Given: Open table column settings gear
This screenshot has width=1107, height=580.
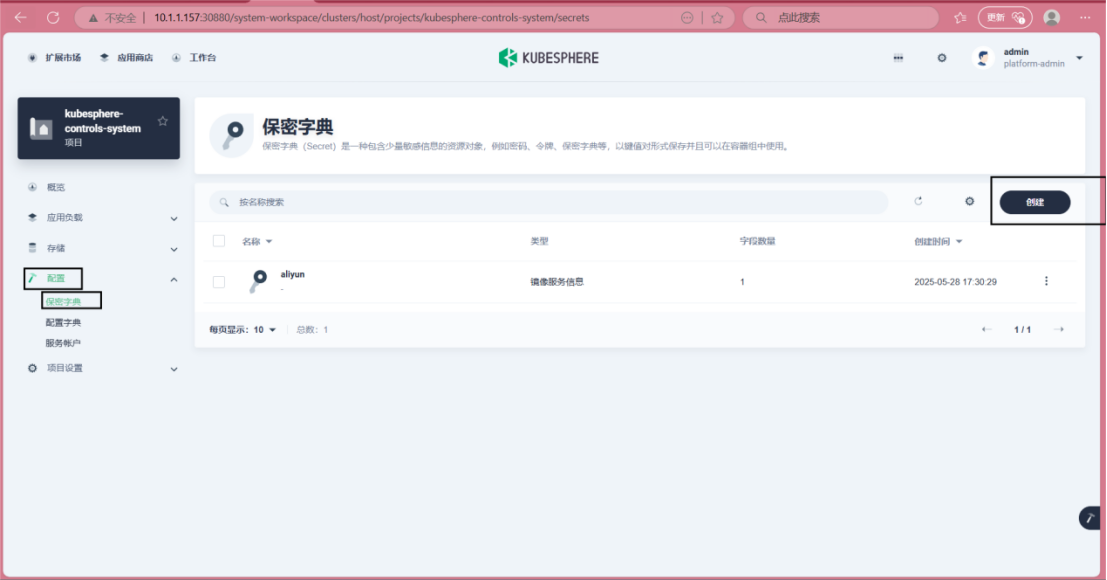Looking at the screenshot, I should (969, 201).
